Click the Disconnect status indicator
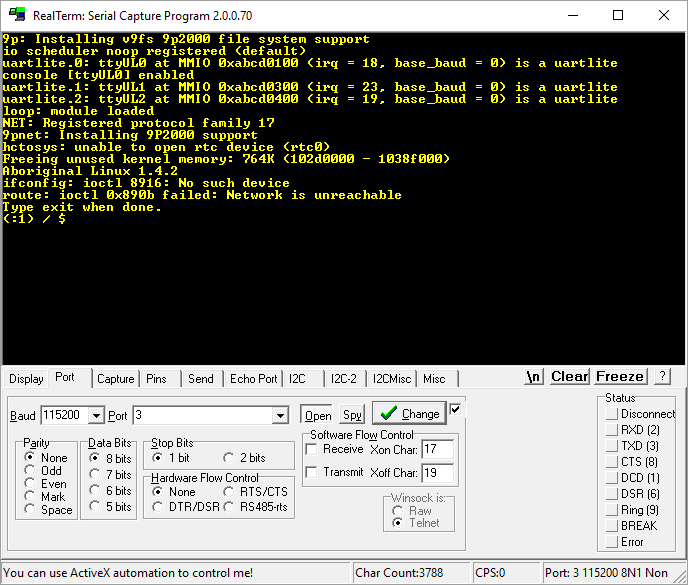The width and height of the screenshot is (688, 585). tap(612, 414)
